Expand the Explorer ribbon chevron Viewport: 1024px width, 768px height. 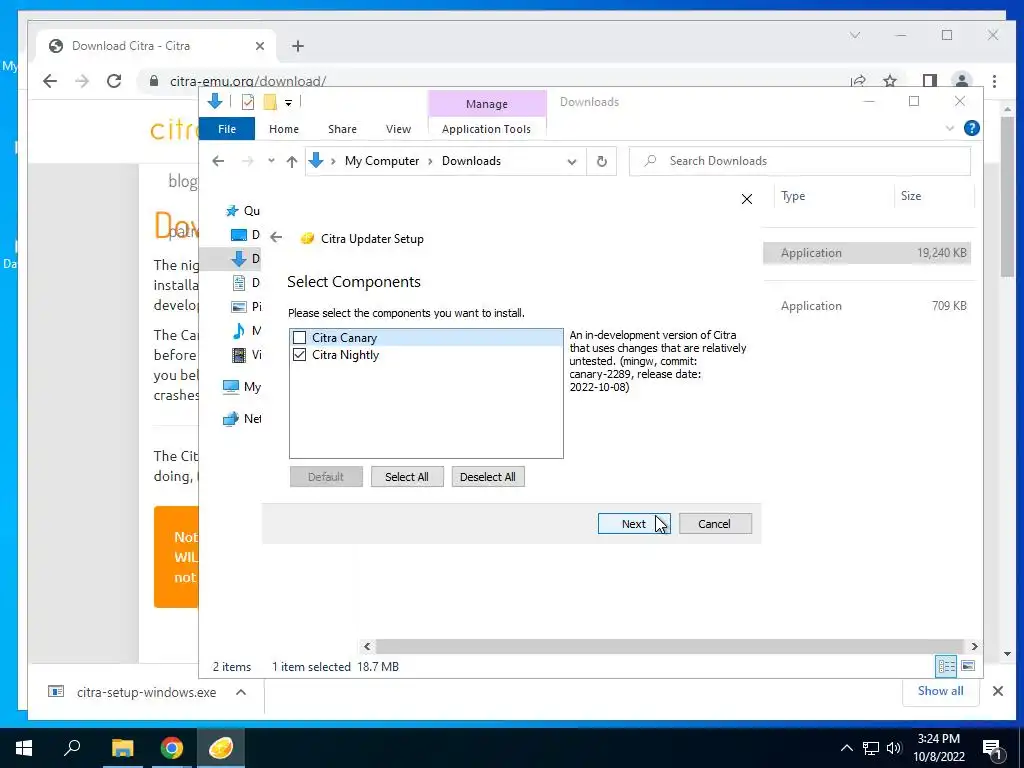(950, 129)
